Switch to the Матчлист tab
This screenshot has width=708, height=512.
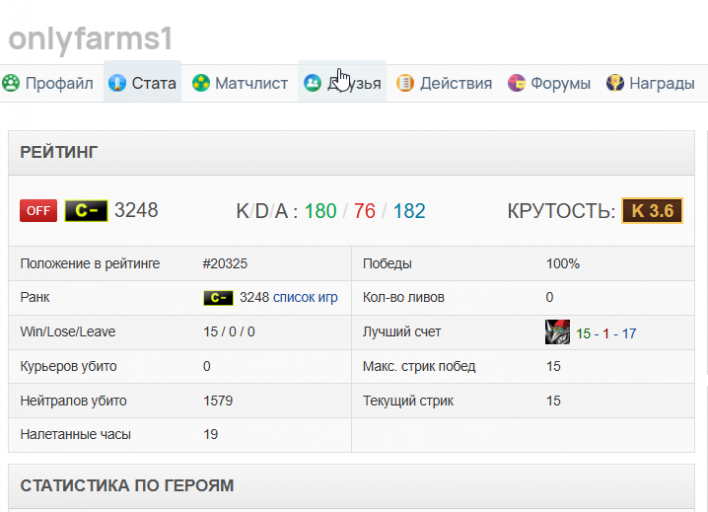coord(240,83)
